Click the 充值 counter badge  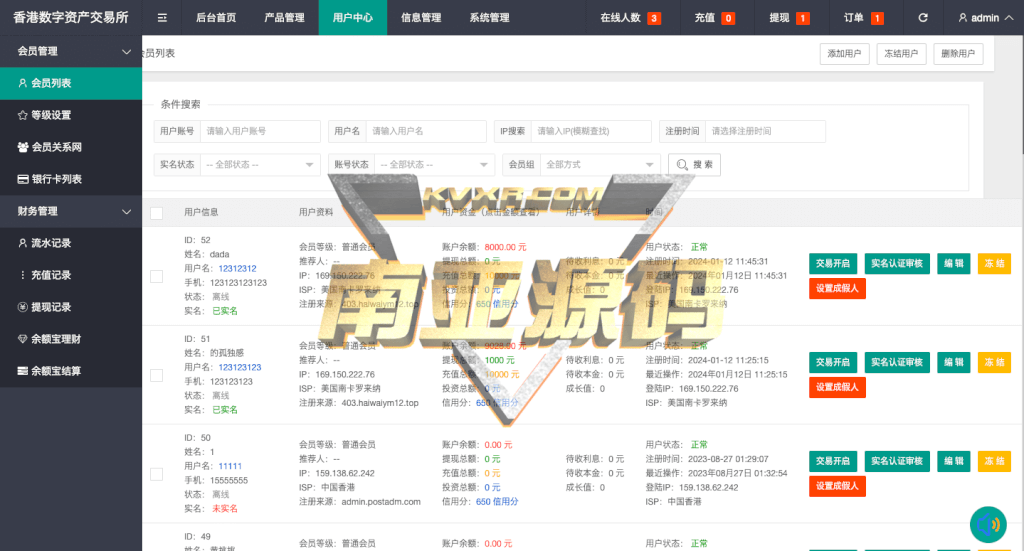pyautogui.click(x=728, y=18)
